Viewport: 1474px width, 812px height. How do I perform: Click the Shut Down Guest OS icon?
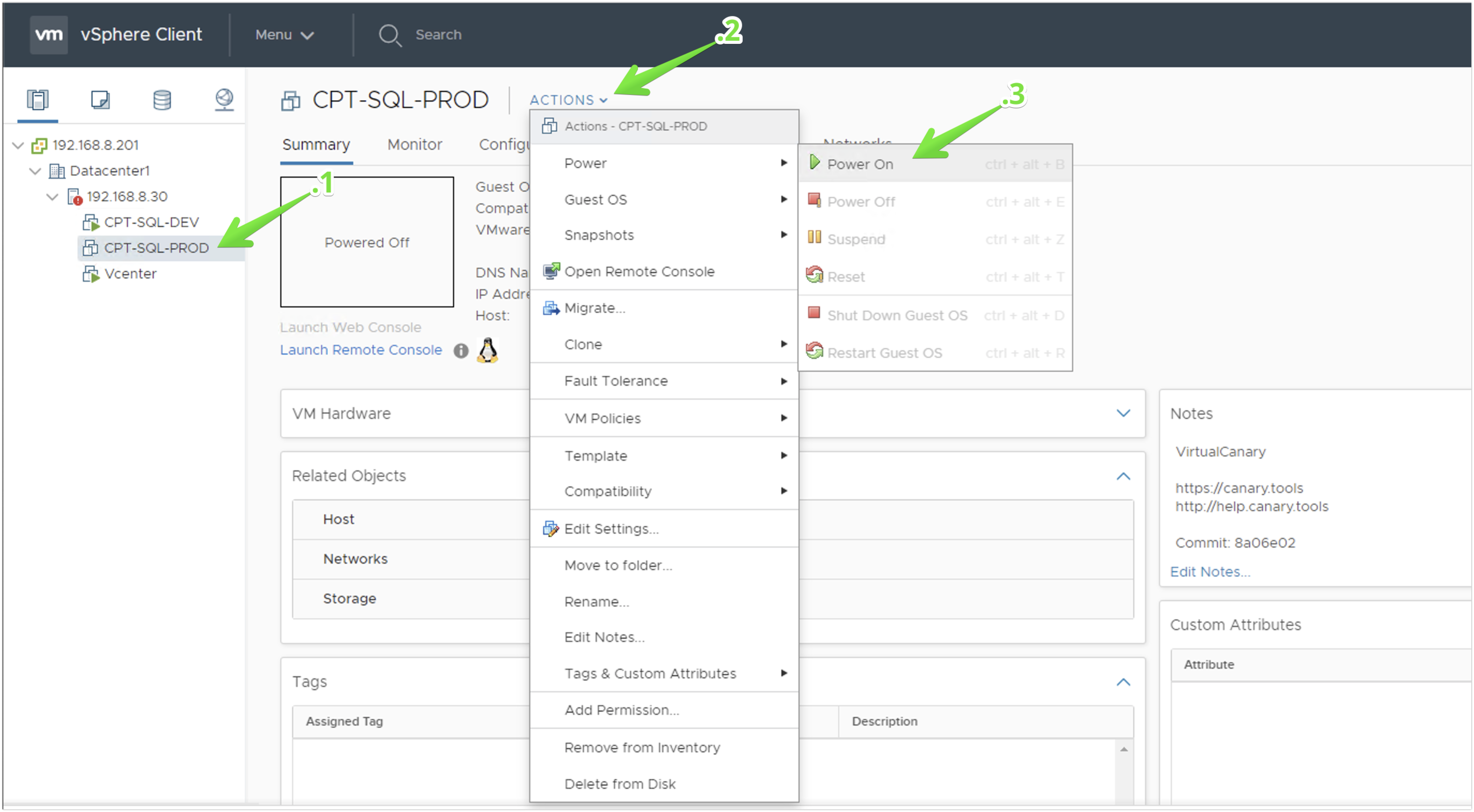click(814, 312)
